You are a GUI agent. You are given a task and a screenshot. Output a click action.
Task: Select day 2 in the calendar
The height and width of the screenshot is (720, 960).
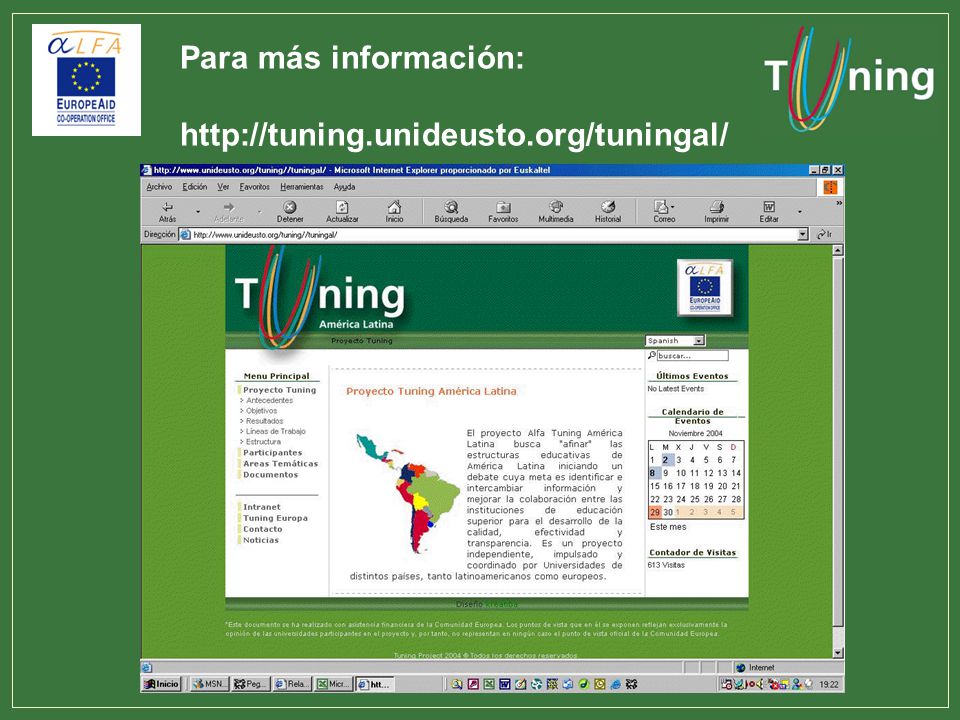[666, 459]
